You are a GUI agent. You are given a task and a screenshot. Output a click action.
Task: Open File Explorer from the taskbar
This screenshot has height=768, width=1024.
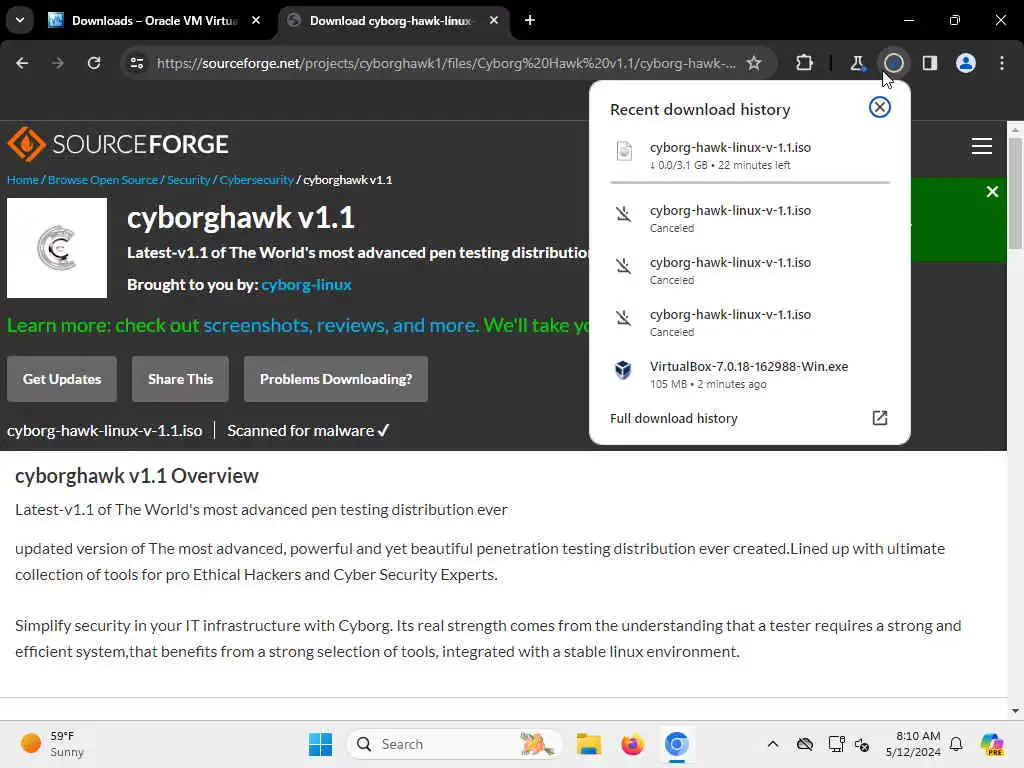coord(588,744)
